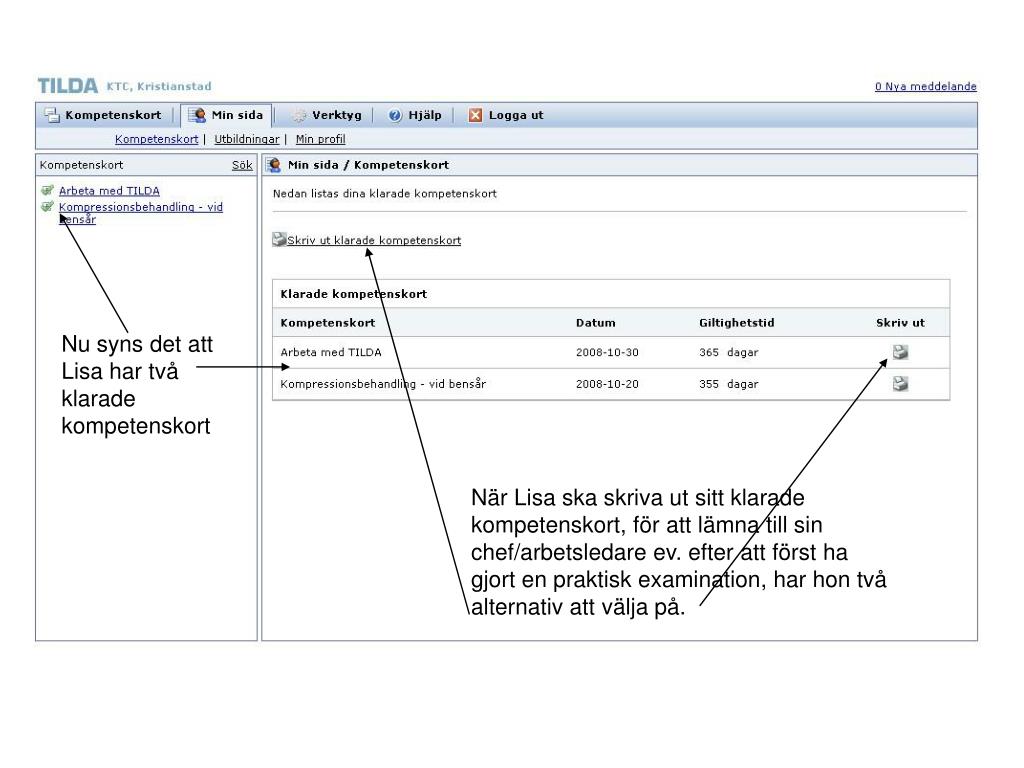The height and width of the screenshot is (768, 1024).
Task: Click the TILDA logo
Action: click(x=67, y=86)
